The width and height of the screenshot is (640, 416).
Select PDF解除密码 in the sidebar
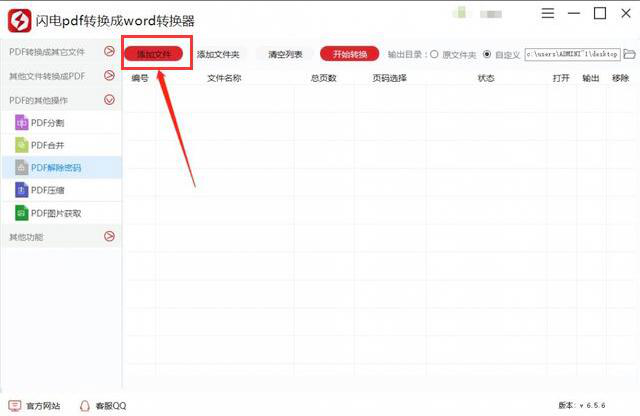pos(62,167)
